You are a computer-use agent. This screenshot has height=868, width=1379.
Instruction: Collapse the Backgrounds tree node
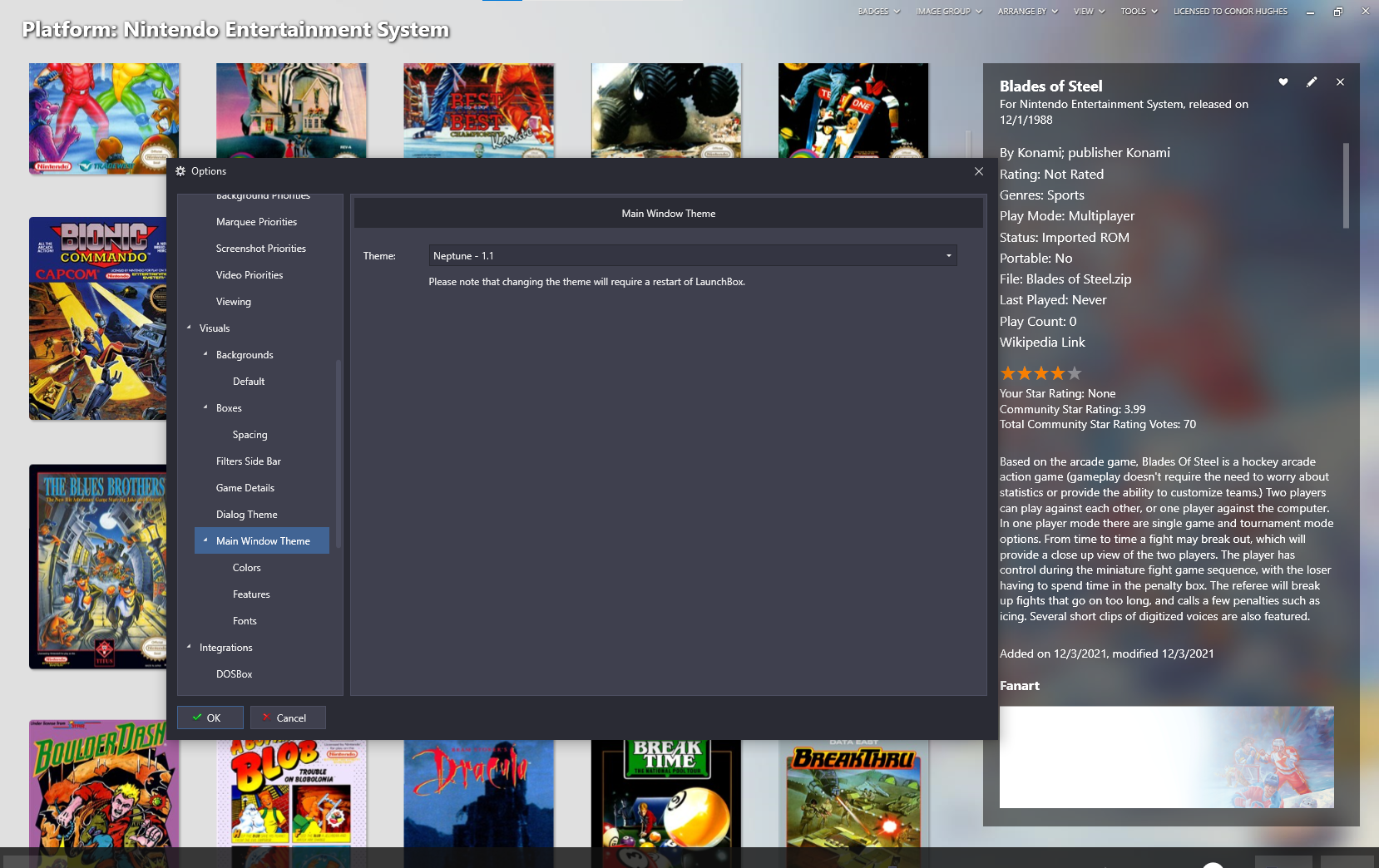click(205, 354)
